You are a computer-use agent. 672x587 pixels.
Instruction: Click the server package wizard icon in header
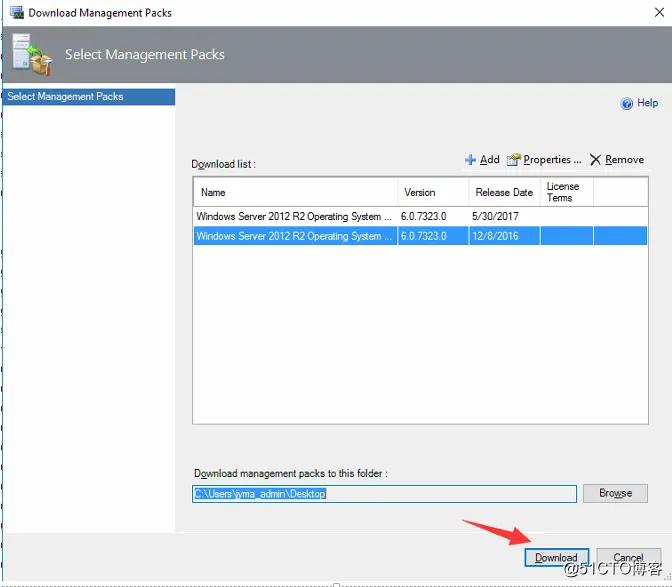tap(32, 54)
